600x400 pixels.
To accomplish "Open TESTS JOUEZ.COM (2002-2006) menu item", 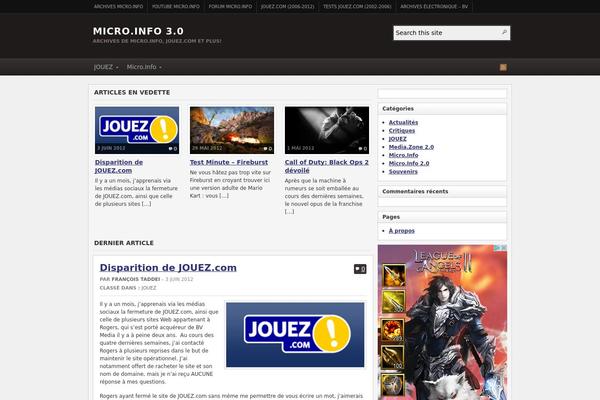I will point(357,7).
